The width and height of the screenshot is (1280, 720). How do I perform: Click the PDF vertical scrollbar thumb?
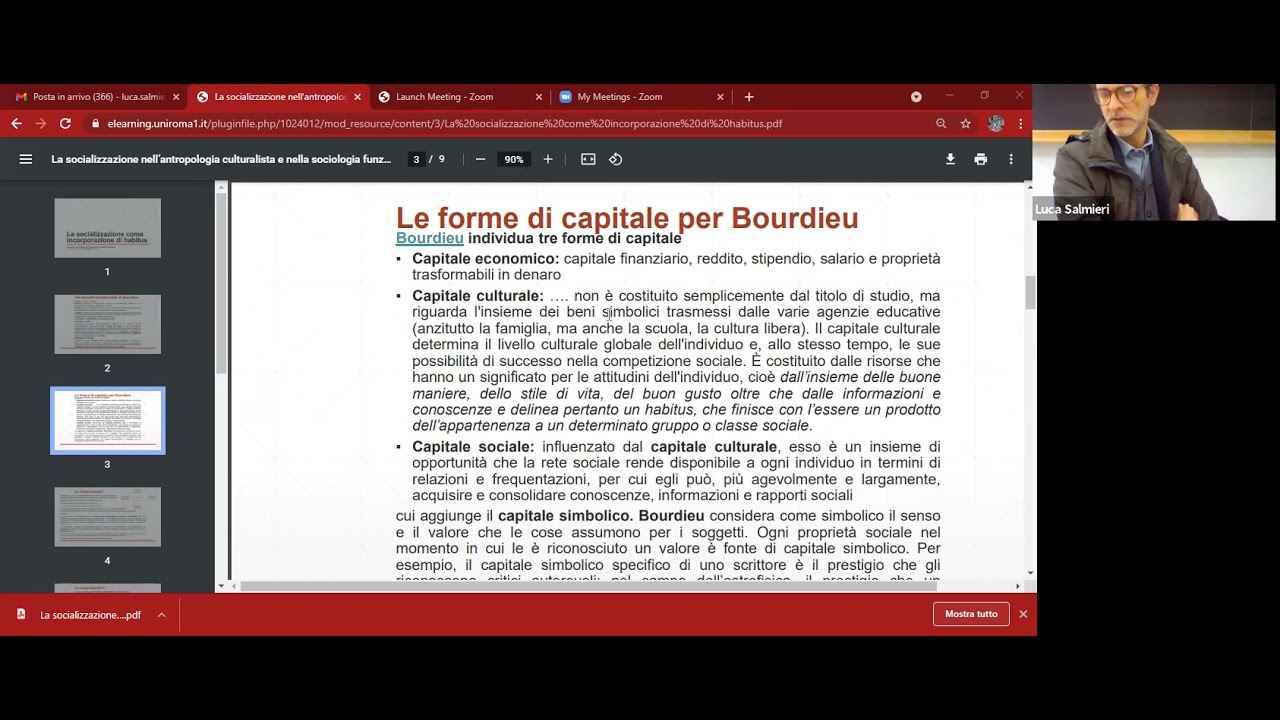point(1029,293)
